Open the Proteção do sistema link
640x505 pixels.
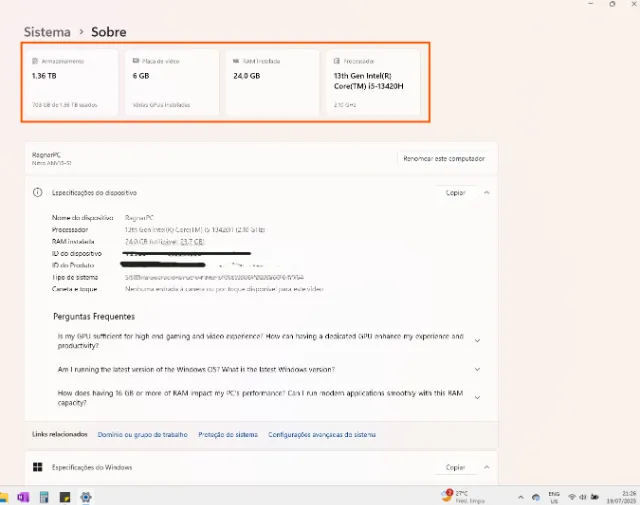(x=227, y=435)
